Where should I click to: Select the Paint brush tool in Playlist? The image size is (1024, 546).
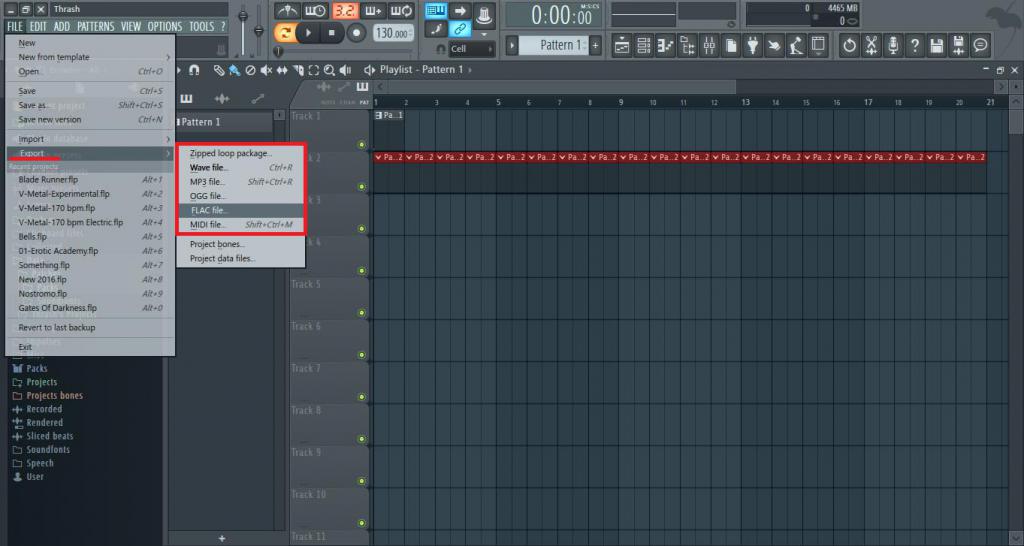[234, 70]
